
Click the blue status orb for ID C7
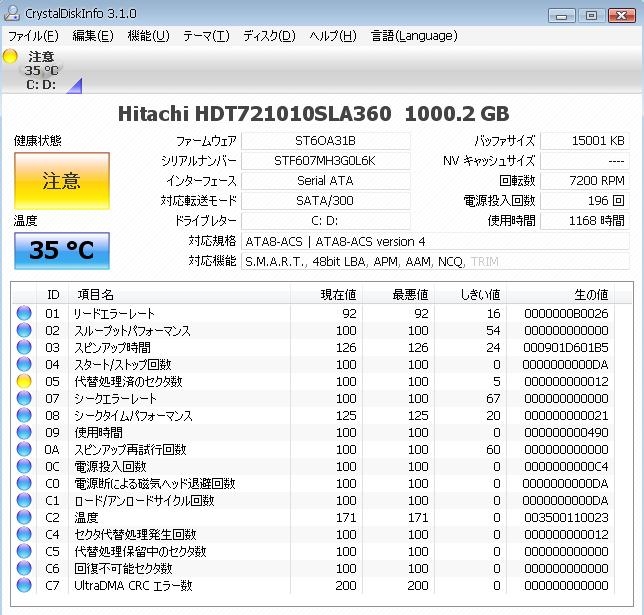24,585
